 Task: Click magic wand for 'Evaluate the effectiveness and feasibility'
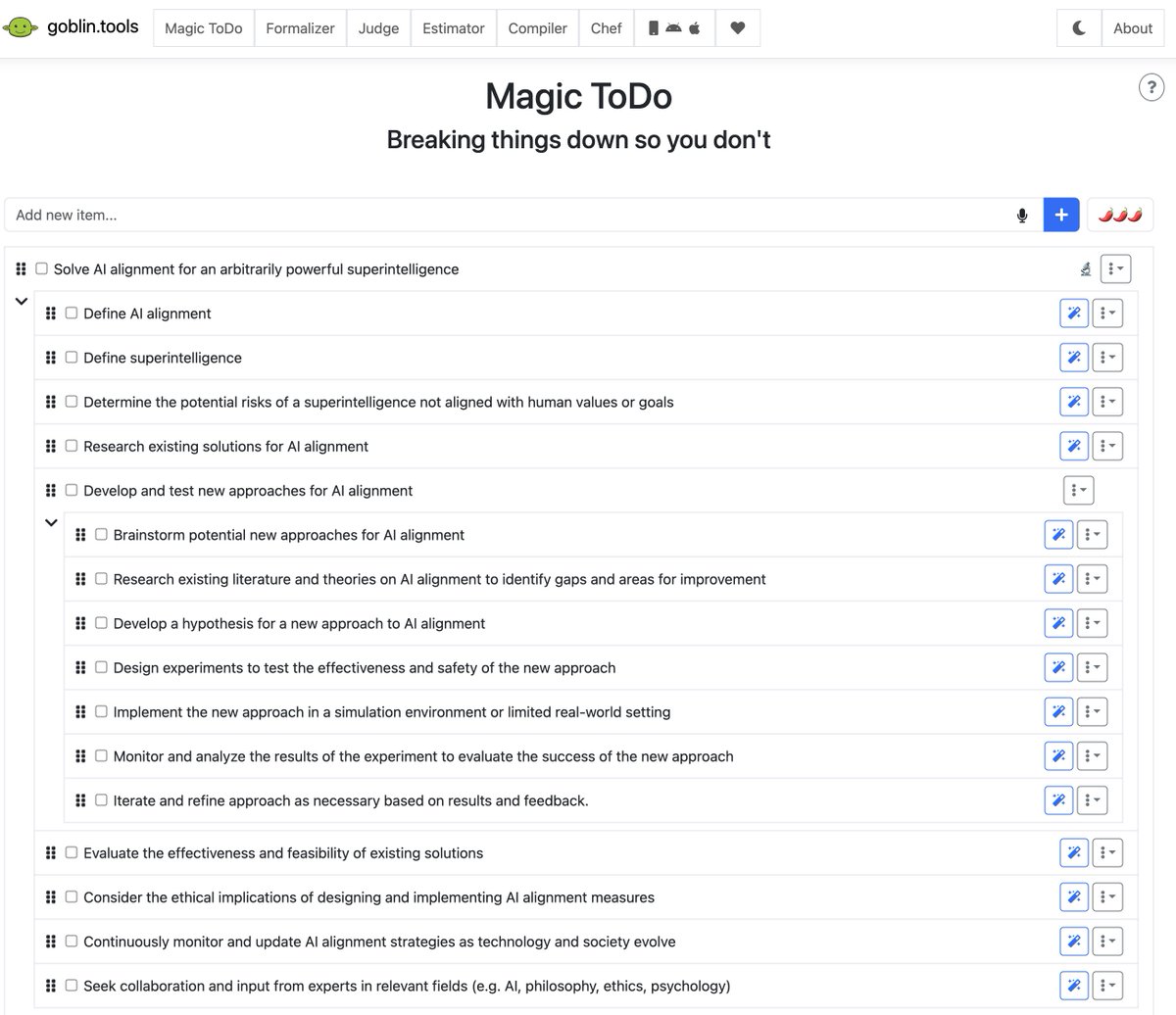(x=1074, y=853)
